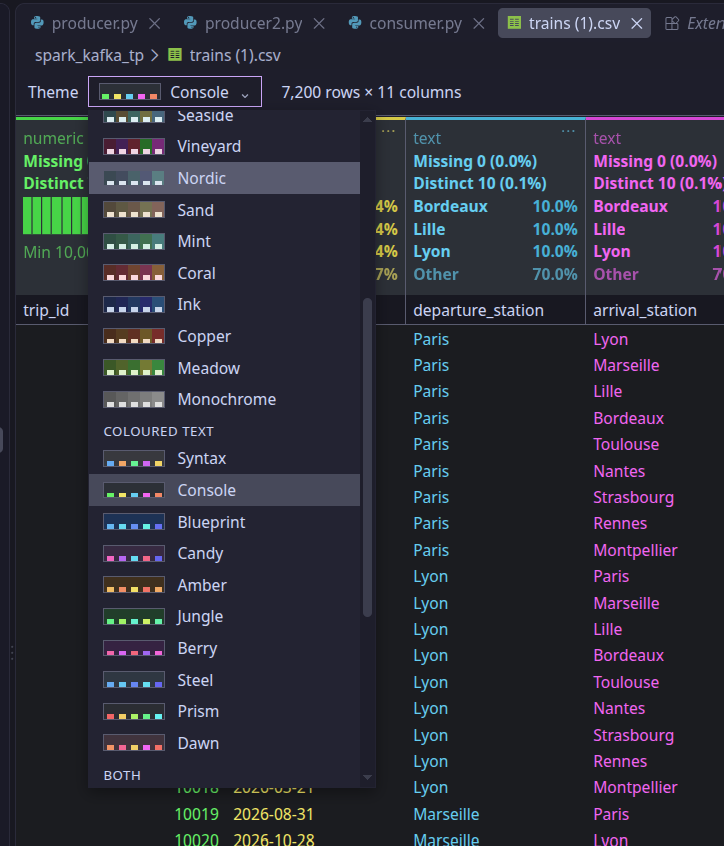This screenshot has width=724, height=846.
Task: Select the arrival_station column header
Action: [654, 310]
